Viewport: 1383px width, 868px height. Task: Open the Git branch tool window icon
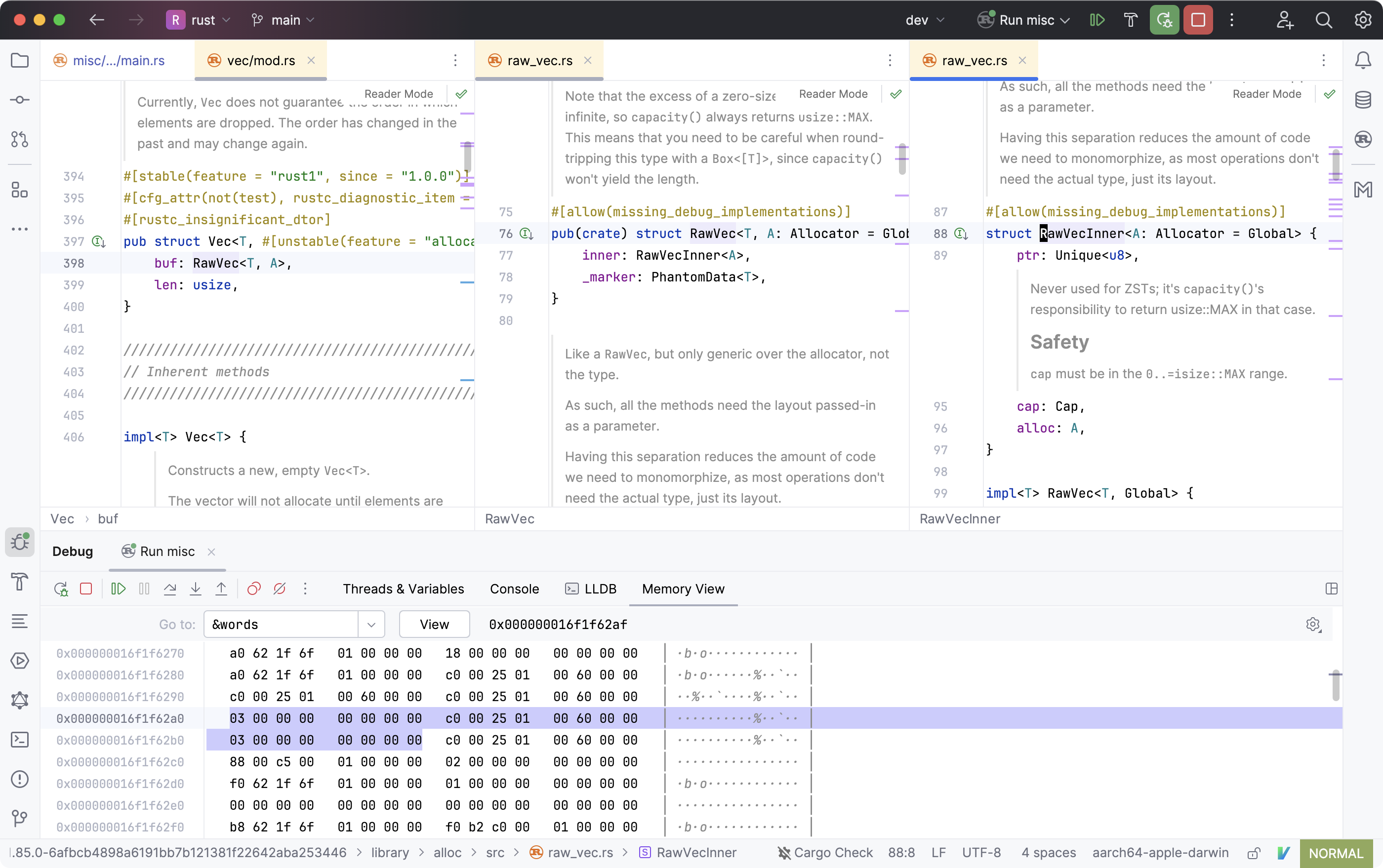20,818
